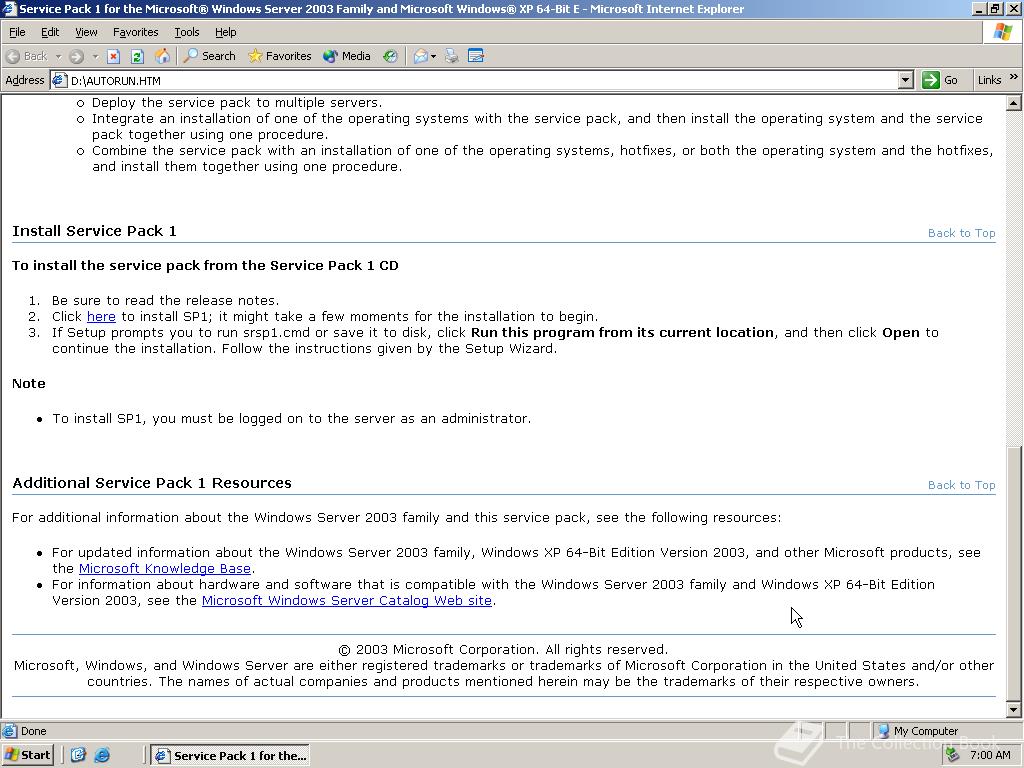The width and height of the screenshot is (1024, 768).
Task: Refresh the page with Refresh icon
Action: [x=137, y=56]
